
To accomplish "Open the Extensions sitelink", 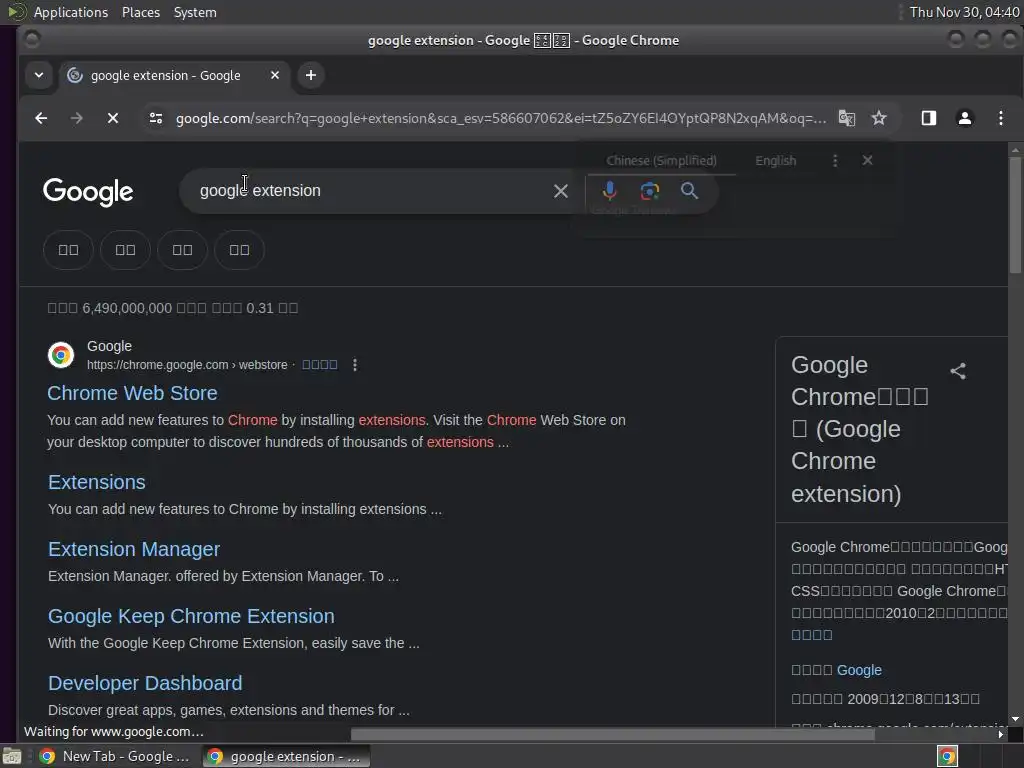I will pyautogui.click(x=97, y=482).
